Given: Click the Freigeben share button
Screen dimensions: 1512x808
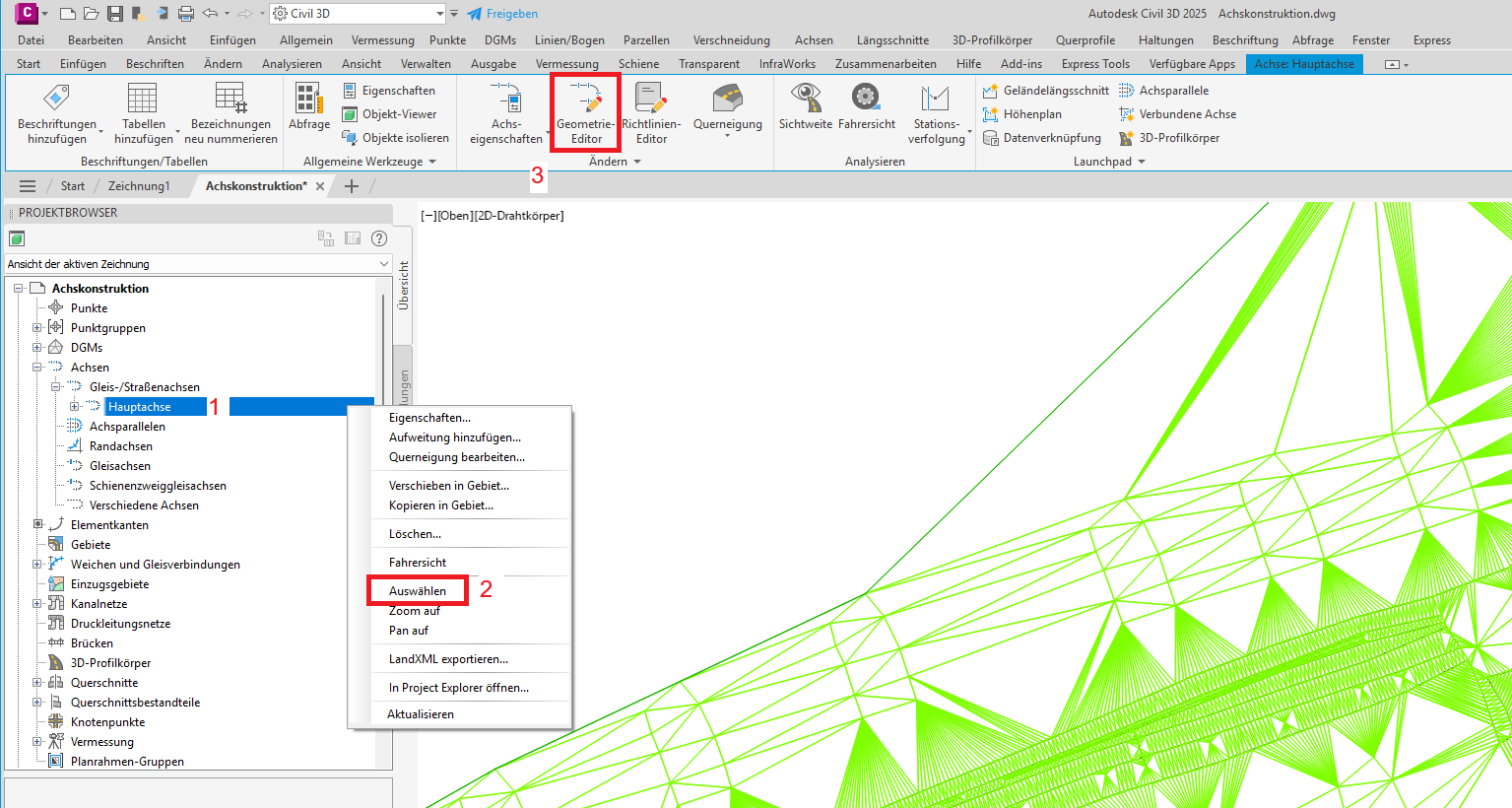Looking at the screenshot, I should point(502,14).
